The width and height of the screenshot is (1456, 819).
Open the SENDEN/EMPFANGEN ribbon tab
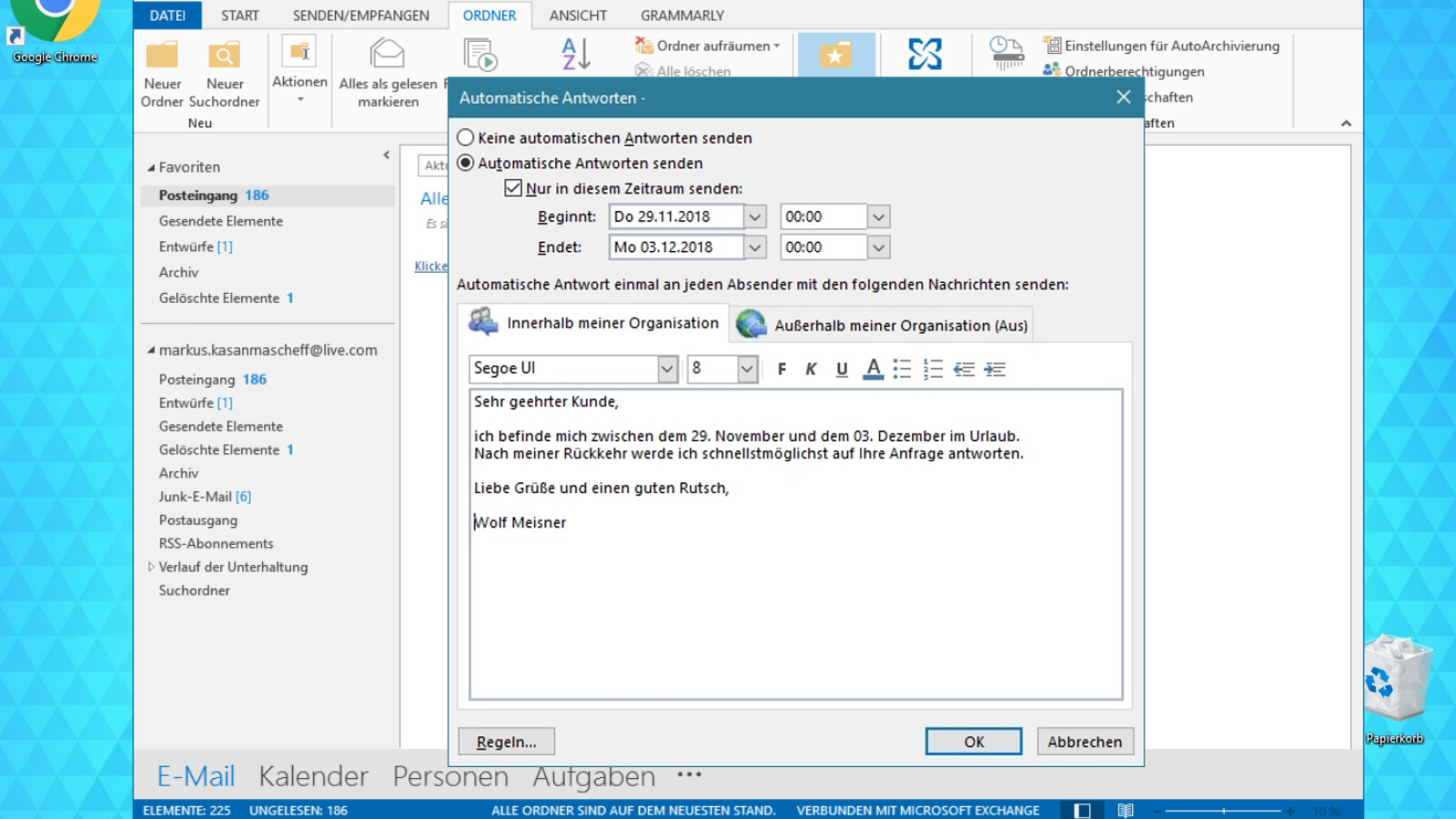coord(360,15)
